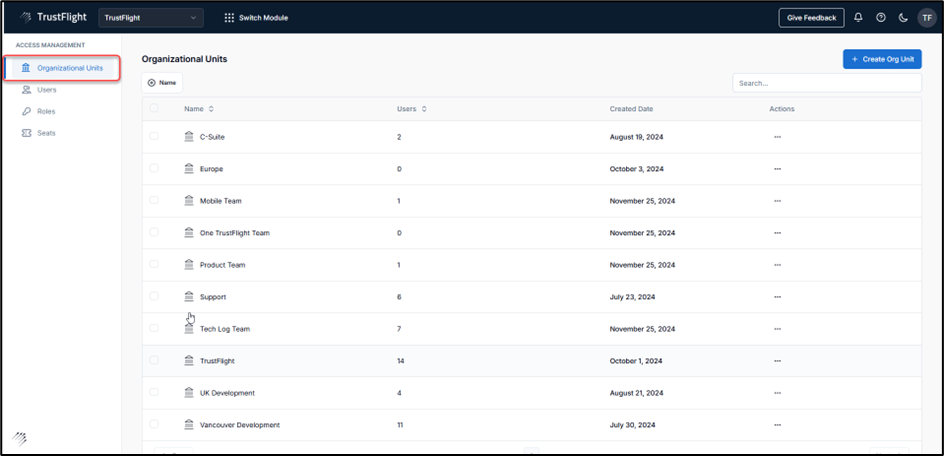Open actions ellipsis for Product Team
The width and height of the screenshot is (944, 456).
coord(777,264)
